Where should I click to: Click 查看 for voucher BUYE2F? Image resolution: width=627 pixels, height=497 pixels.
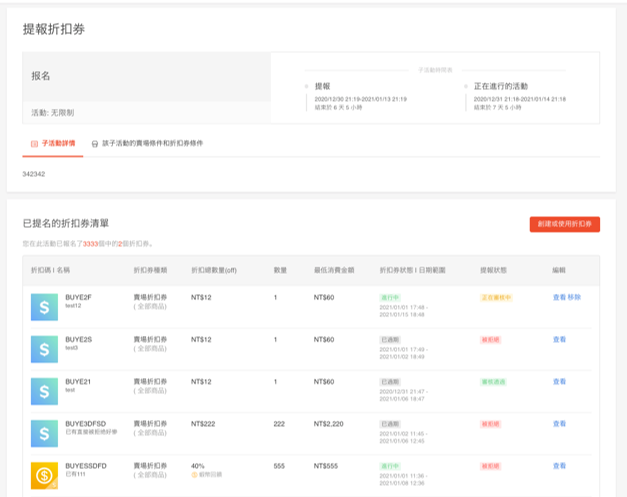(x=559, y=297)
